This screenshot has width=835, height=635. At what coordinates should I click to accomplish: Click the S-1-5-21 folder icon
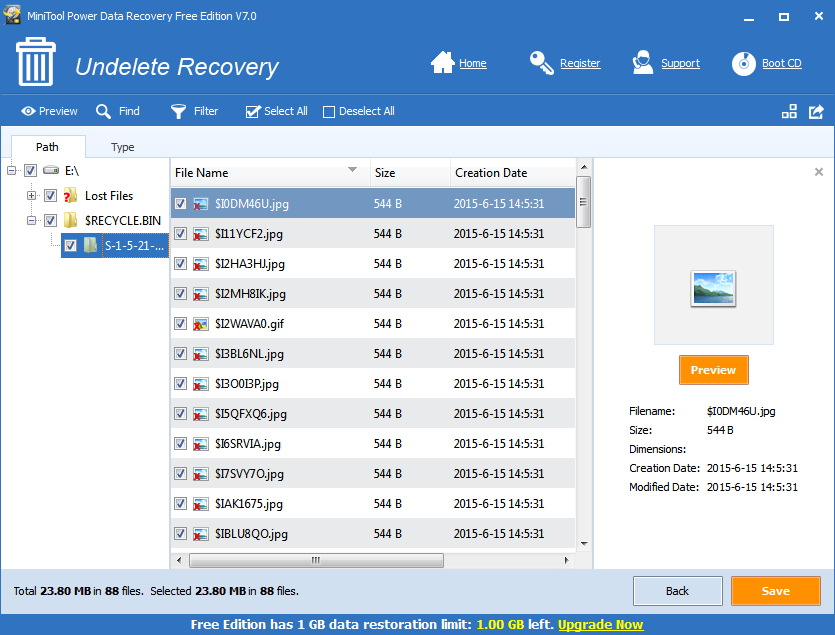[90, 245]
